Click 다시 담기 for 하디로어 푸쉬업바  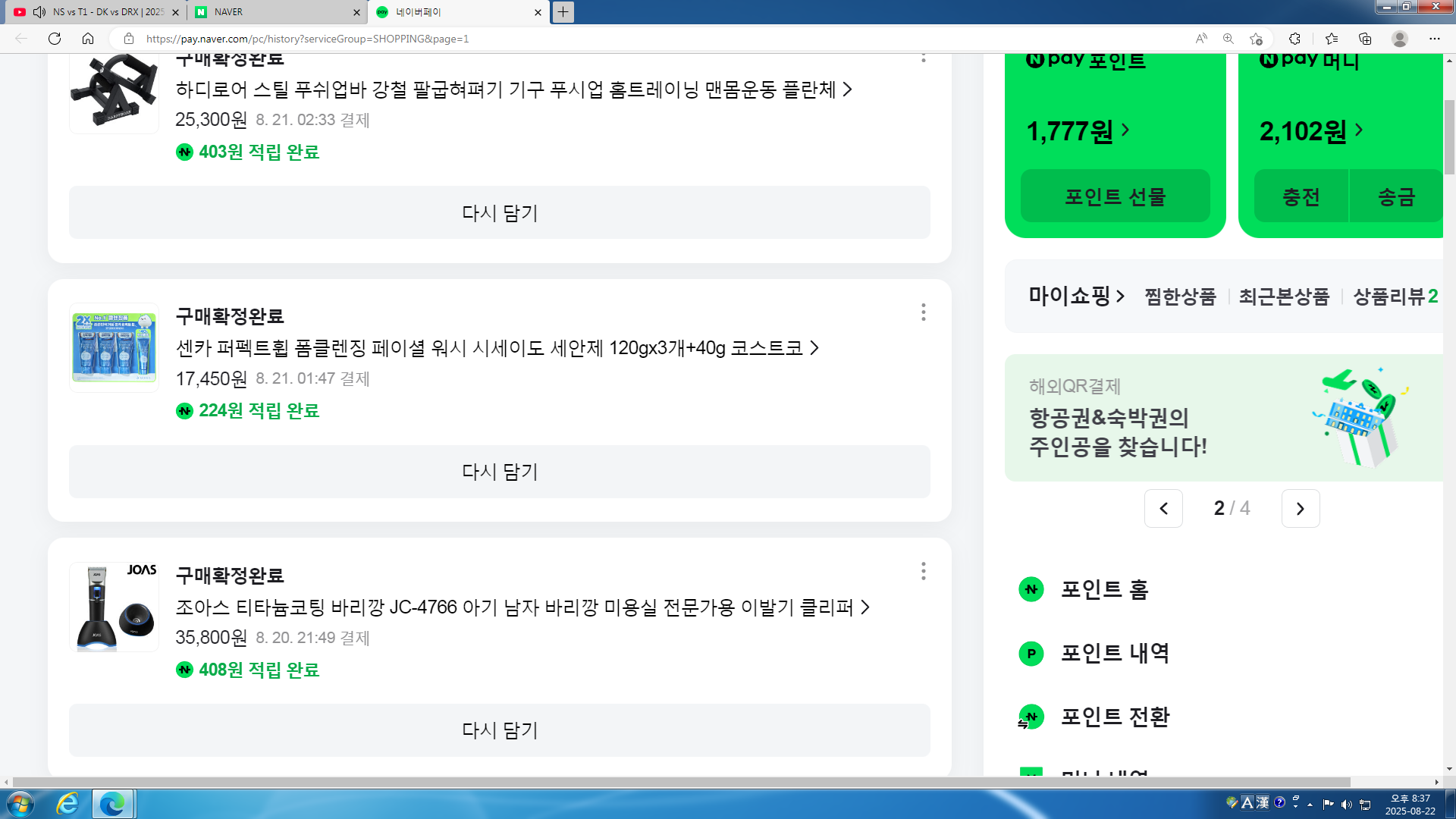(499, 213)
